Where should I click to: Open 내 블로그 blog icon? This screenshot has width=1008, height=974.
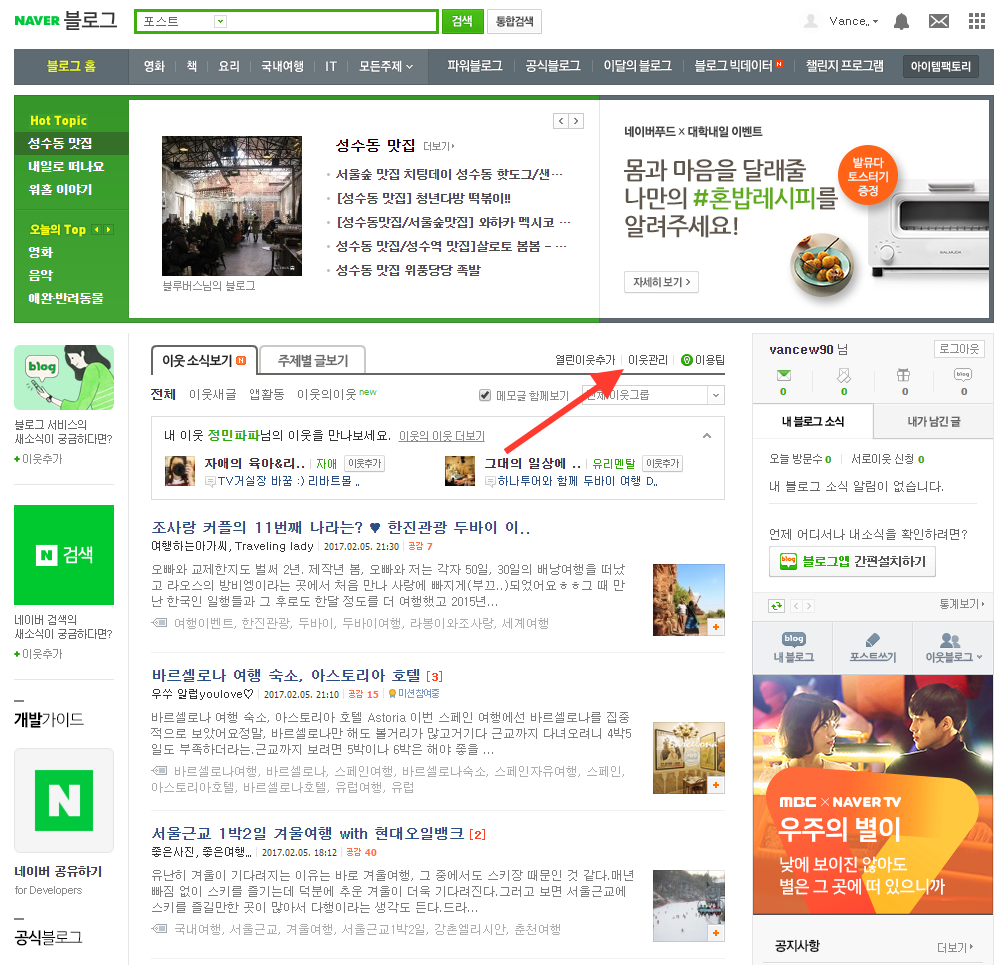793,647
